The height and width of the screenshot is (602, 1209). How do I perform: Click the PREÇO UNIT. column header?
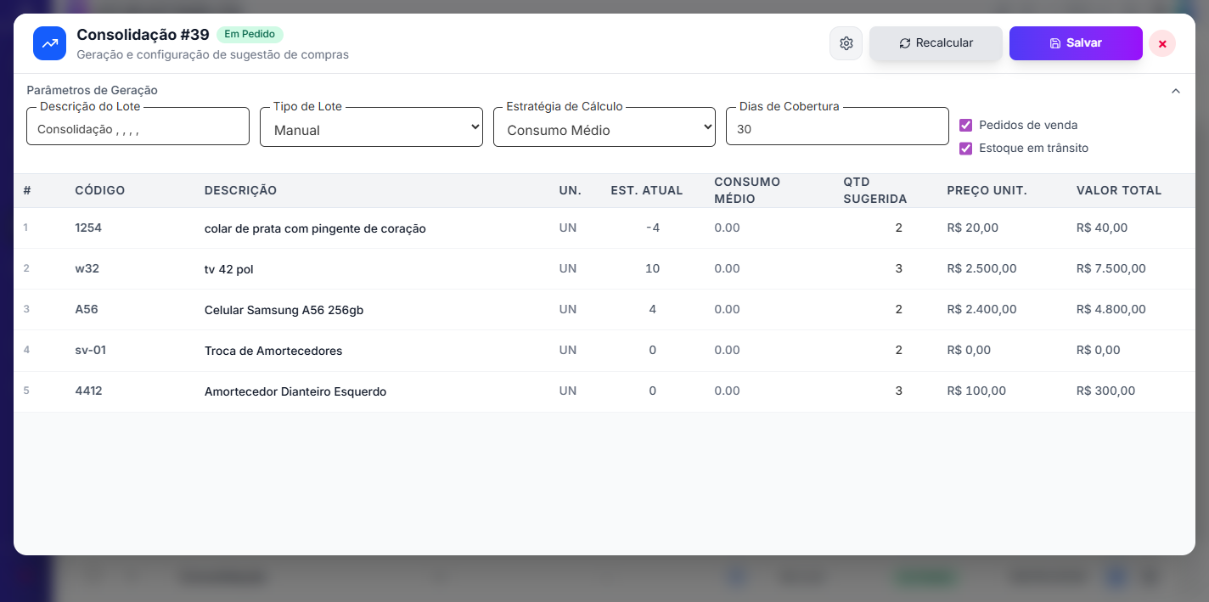click(987, 190)
